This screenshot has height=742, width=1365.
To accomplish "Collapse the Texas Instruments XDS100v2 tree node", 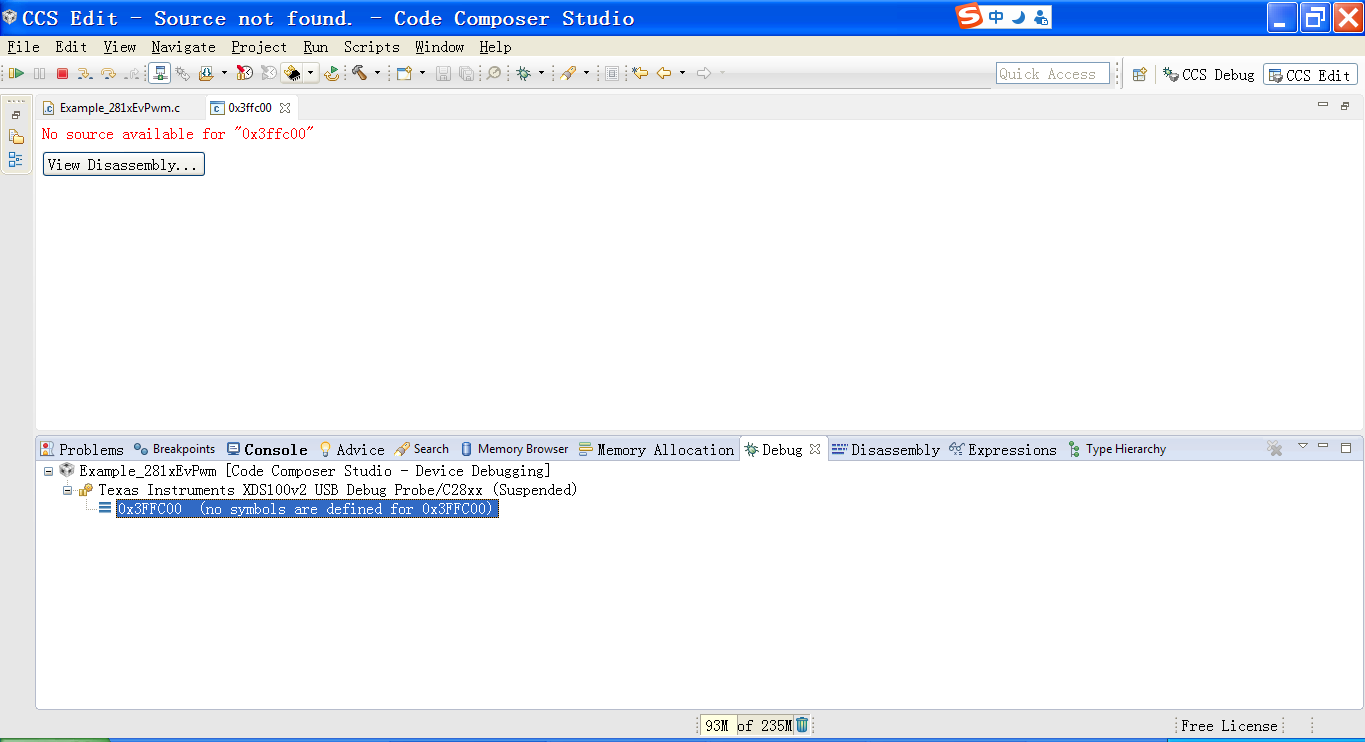I will (x=67, y=490).
